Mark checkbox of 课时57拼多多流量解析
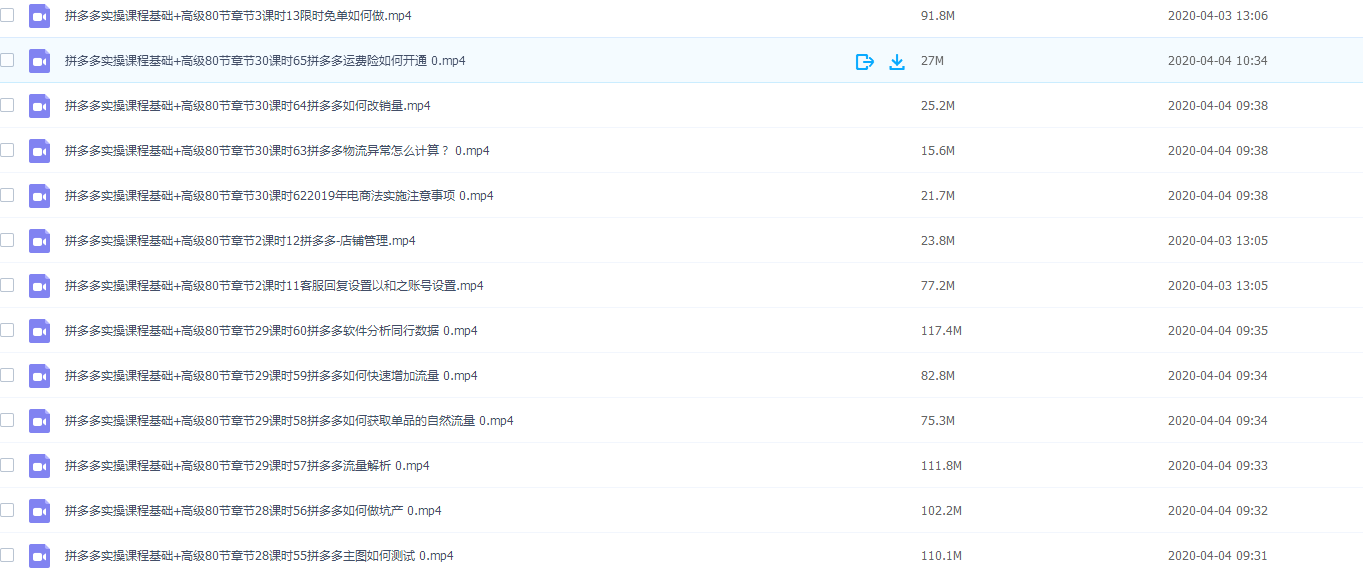The image size is (1363, 569). 7,465
